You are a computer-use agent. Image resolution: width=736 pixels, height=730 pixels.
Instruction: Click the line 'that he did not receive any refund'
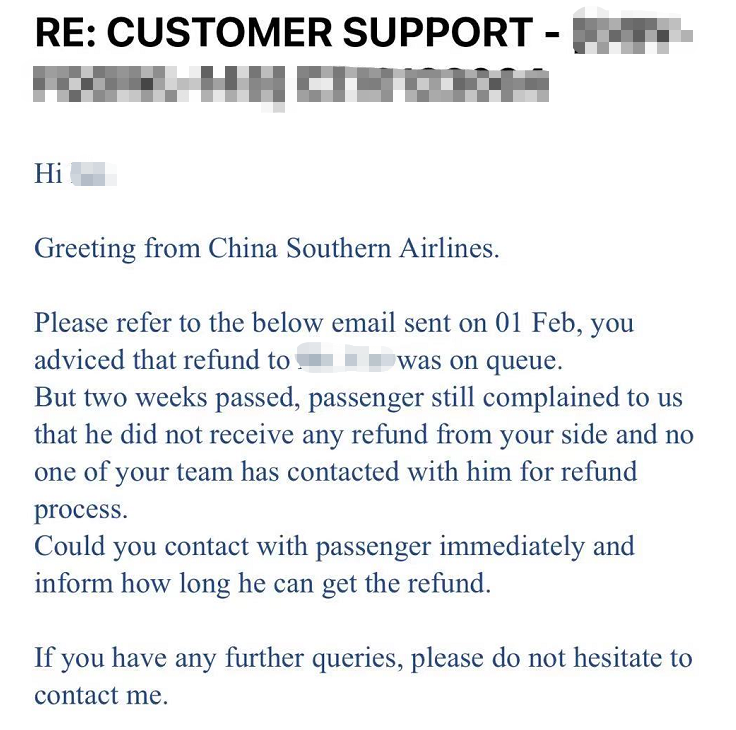click(231, 434)
